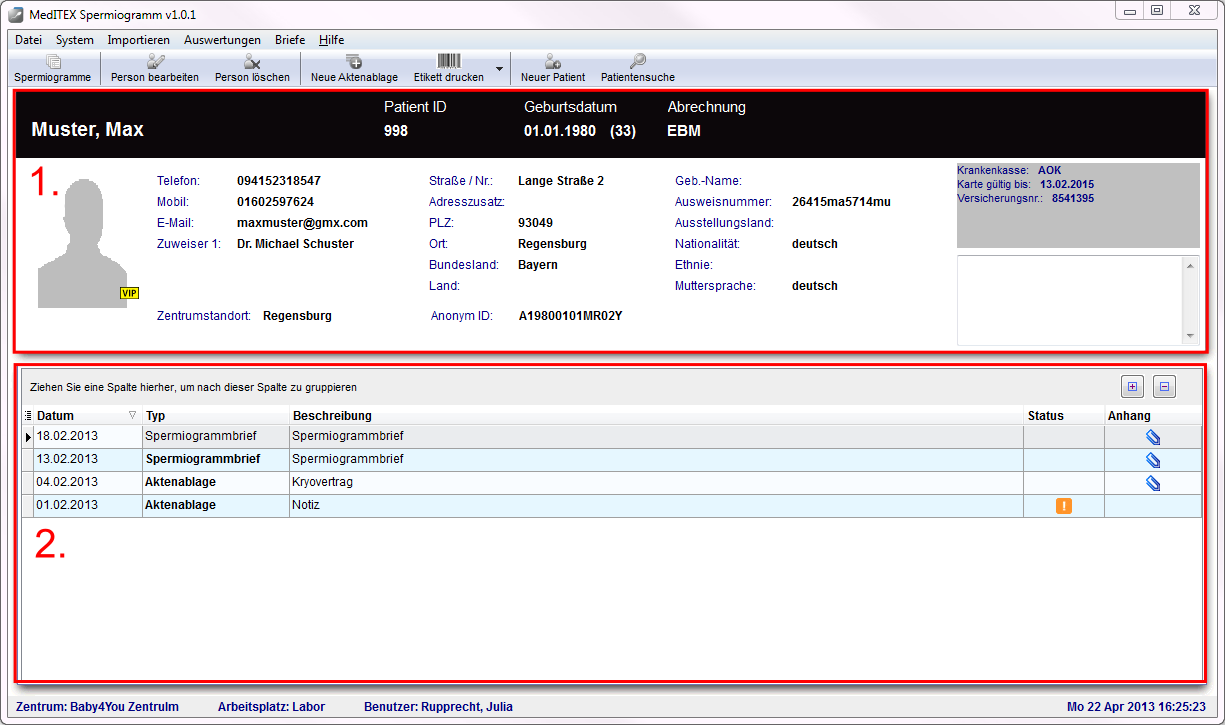The width and height of the screenshot is (1225, 725).
Task: Click the notes box scrollbar up arrow
Action: pyautogui.click(x=1190, y=266)
